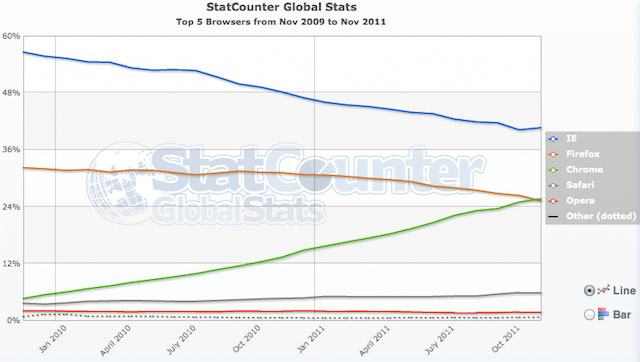Click the Other (dotted) legend label
Viewport: 640px width, 362px height.
coord(601,216)
